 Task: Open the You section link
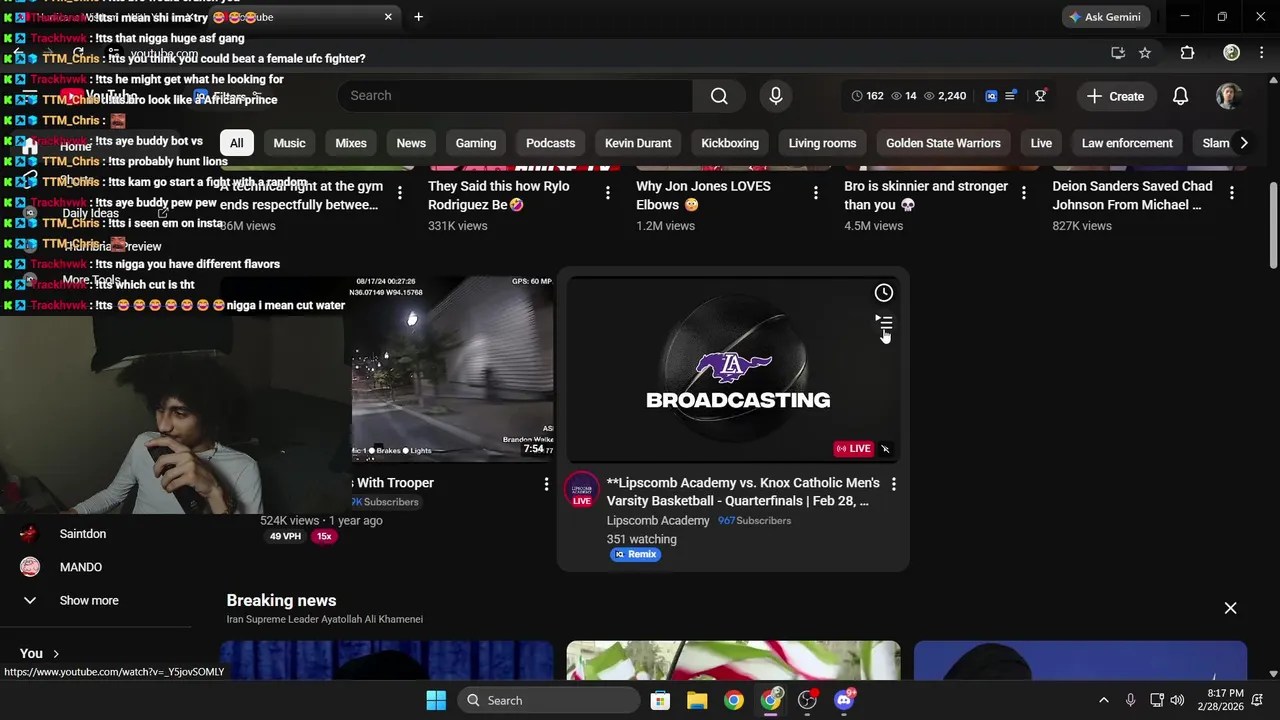[40, 653]
